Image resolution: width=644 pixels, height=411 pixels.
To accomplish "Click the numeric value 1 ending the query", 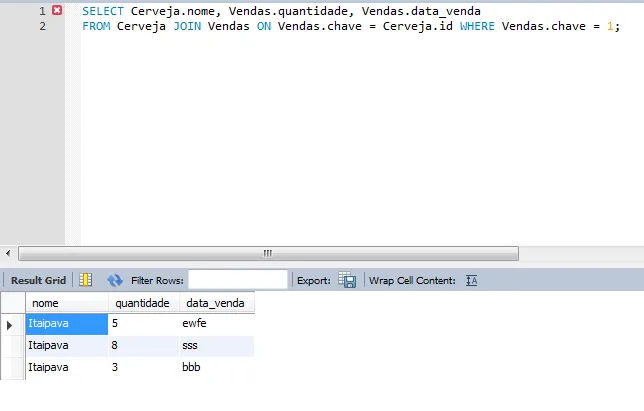I will click(x=610, y=26).
